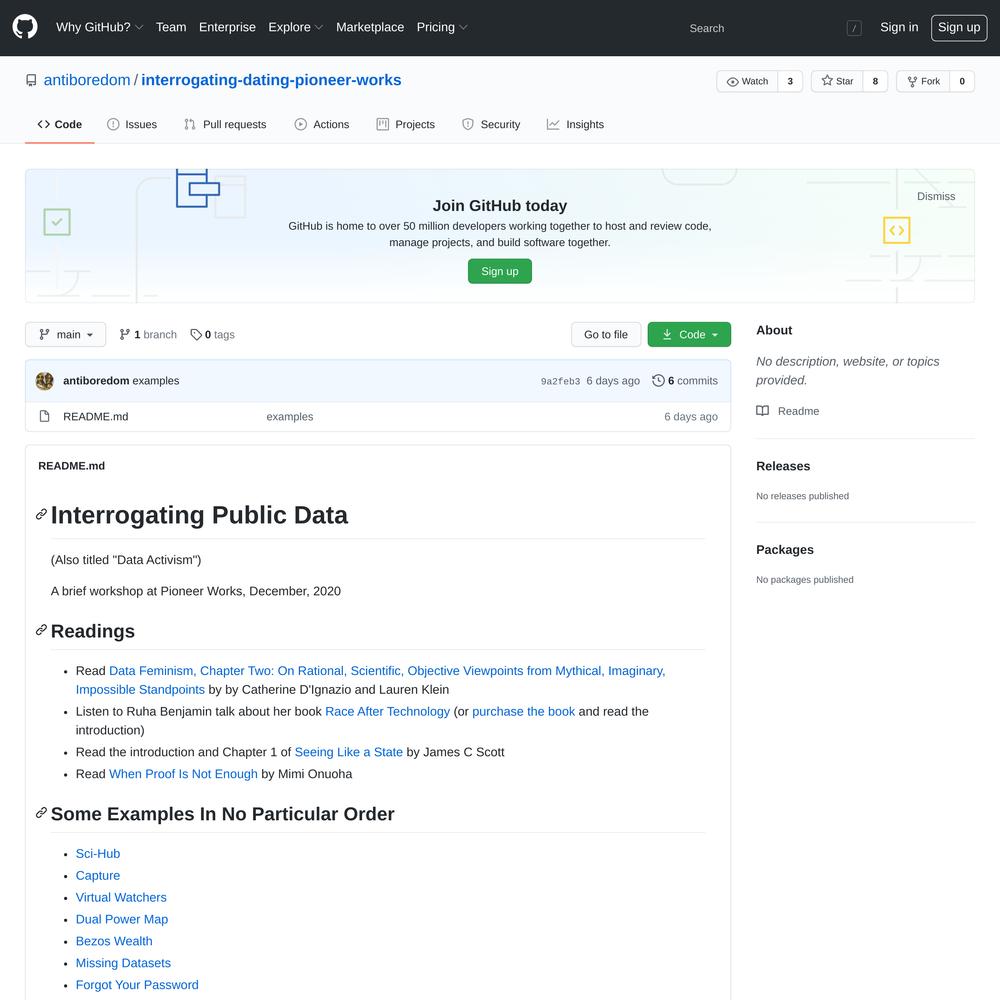Open the Team page in navigation
Viewport: 1000px width, 1000px height.
(x=171, y=27)
